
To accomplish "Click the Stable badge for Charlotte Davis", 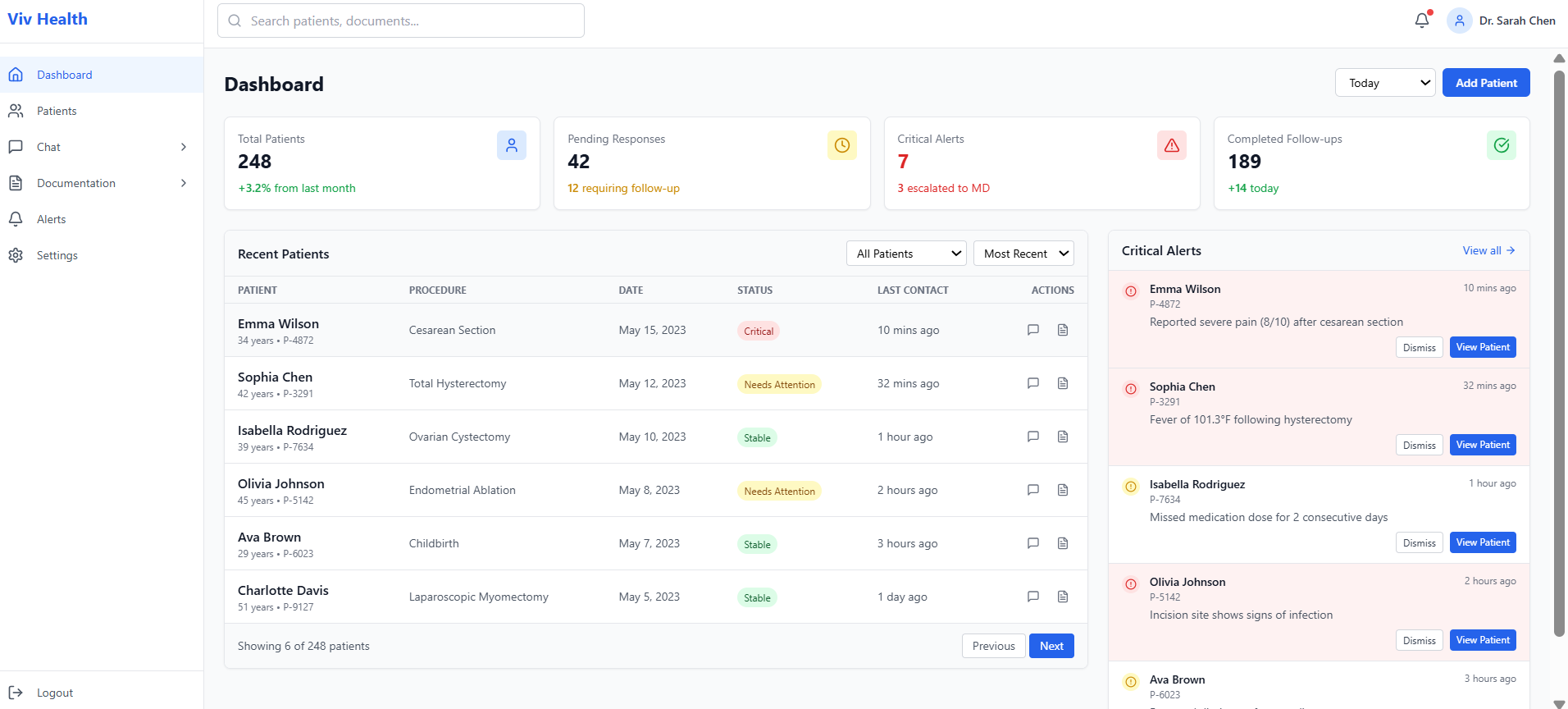I will click(x=757, y=597).
